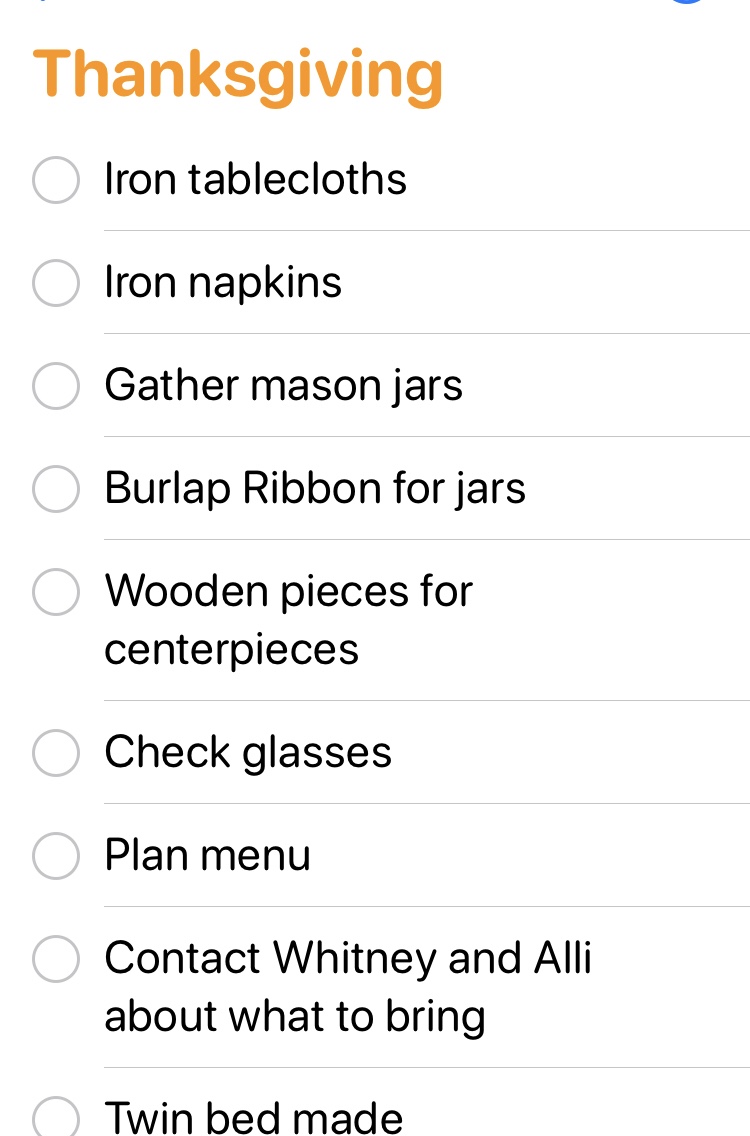
Task: Tap the Twin bed made text
Action: (x=254, y=1118)
